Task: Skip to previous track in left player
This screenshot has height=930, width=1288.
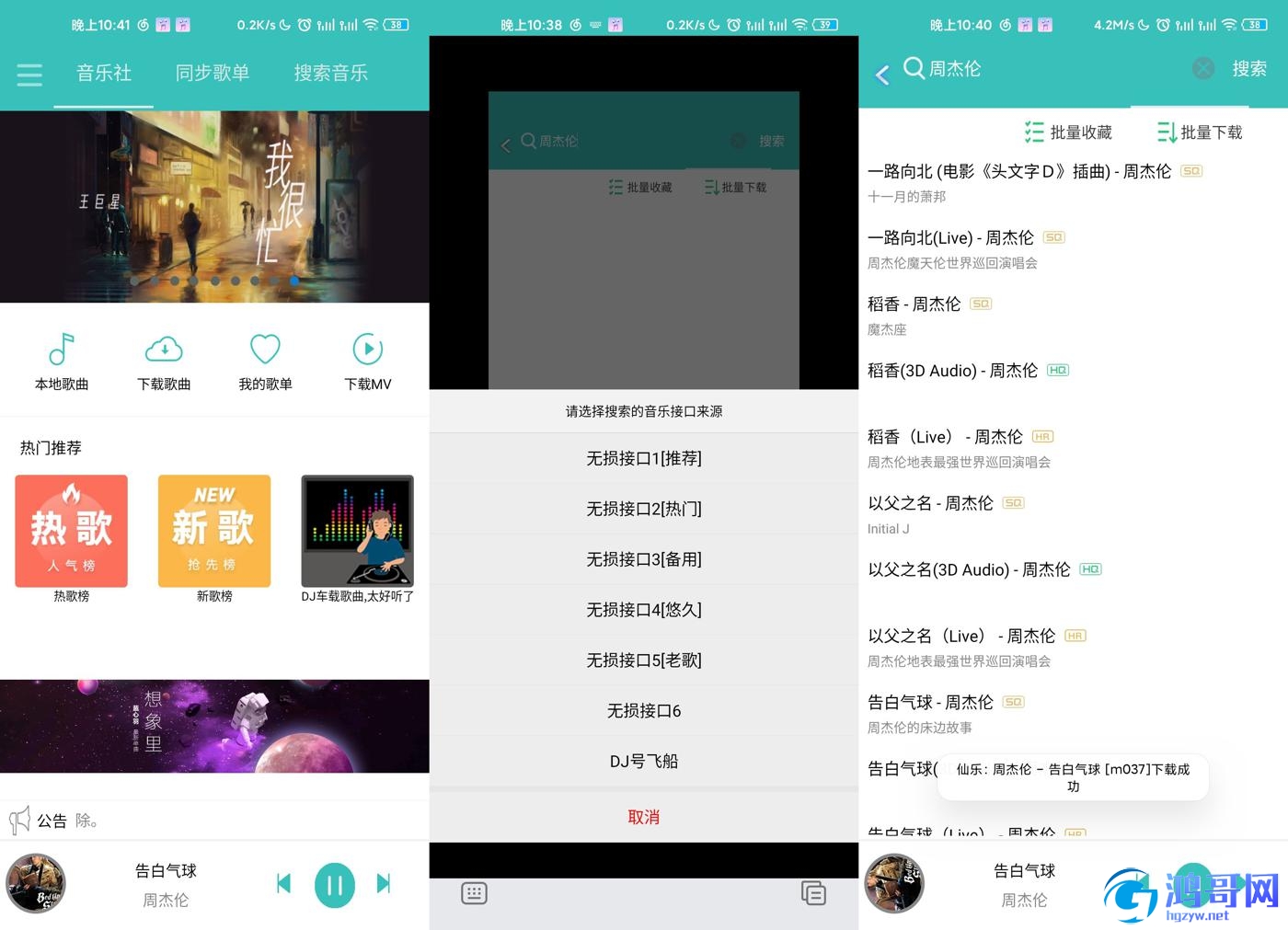Action: pos(283,884)
